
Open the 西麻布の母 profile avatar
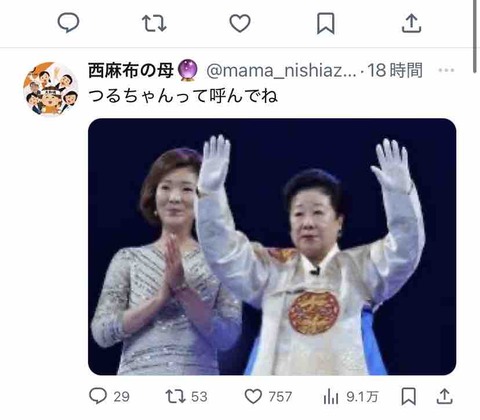click(51, 89)
